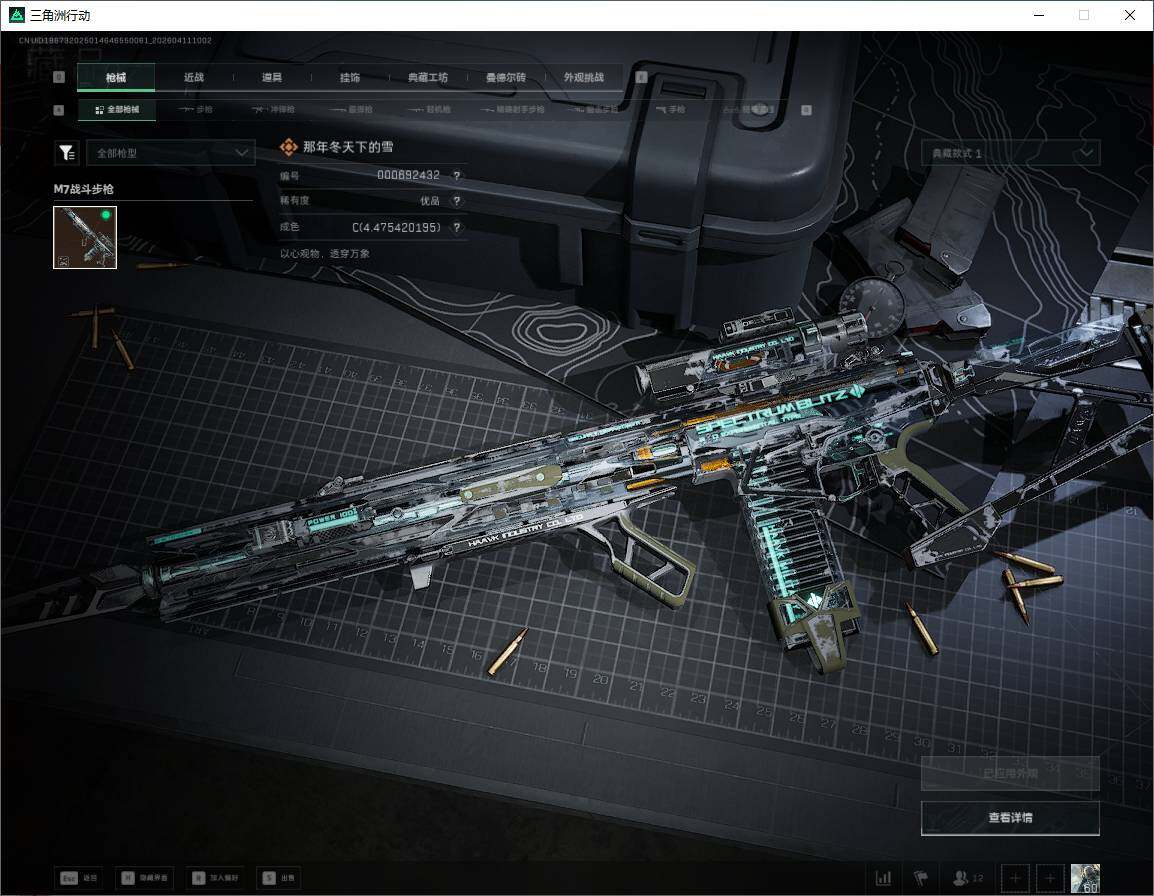The height and width of the screenshot is (896, 1154).
Task: Switch to the 近战 tab
Action: click(194, 77)
